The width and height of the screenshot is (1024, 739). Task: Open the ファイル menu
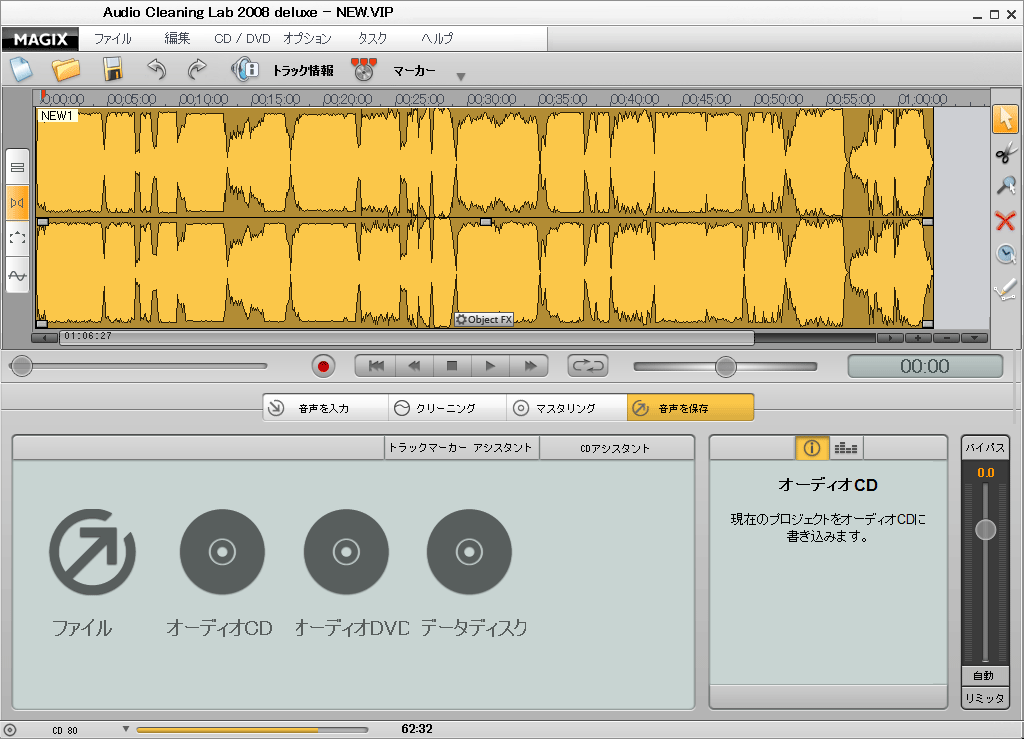(112, 39)
